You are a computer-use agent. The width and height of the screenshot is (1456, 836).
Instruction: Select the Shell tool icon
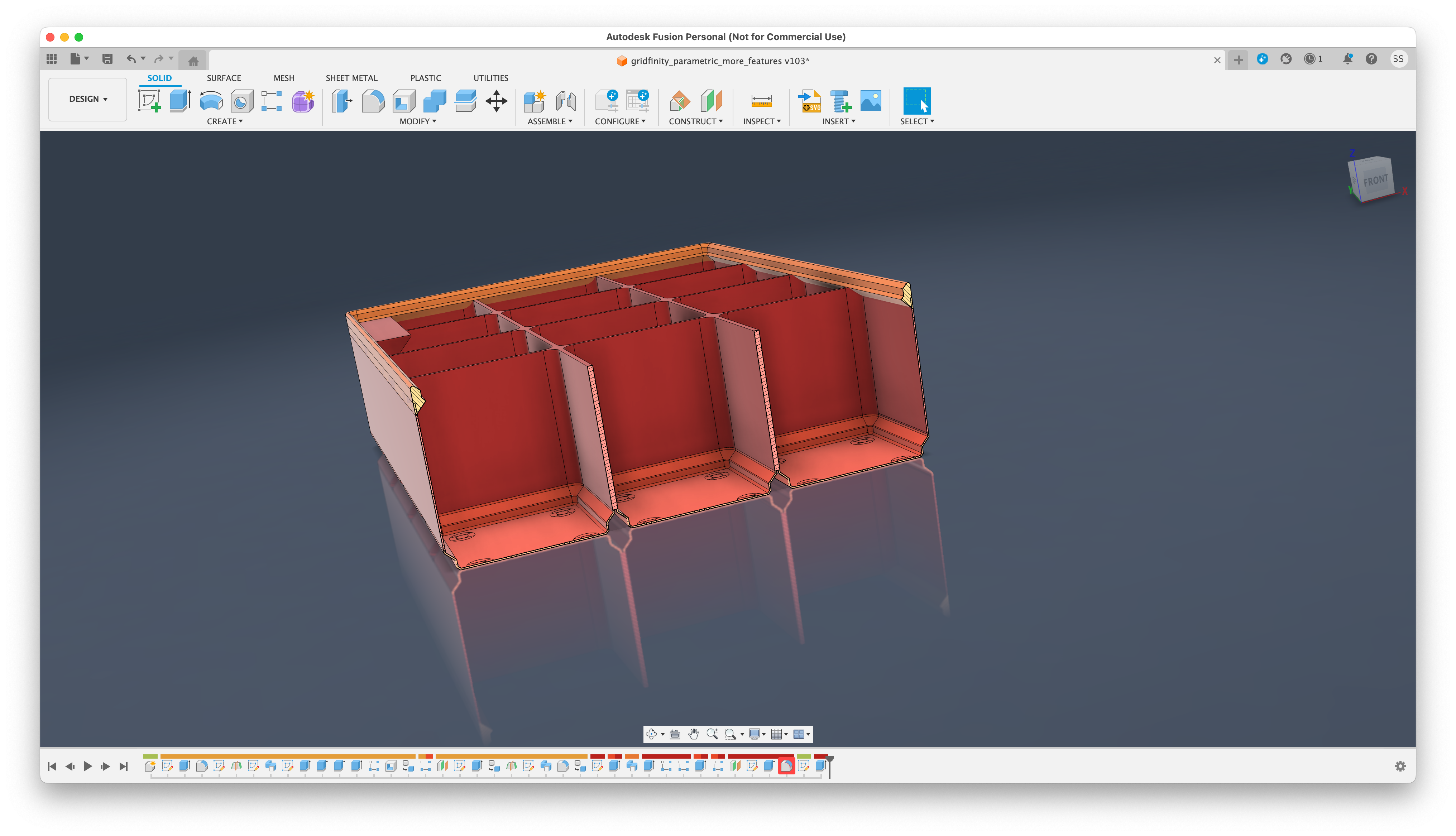404,101
